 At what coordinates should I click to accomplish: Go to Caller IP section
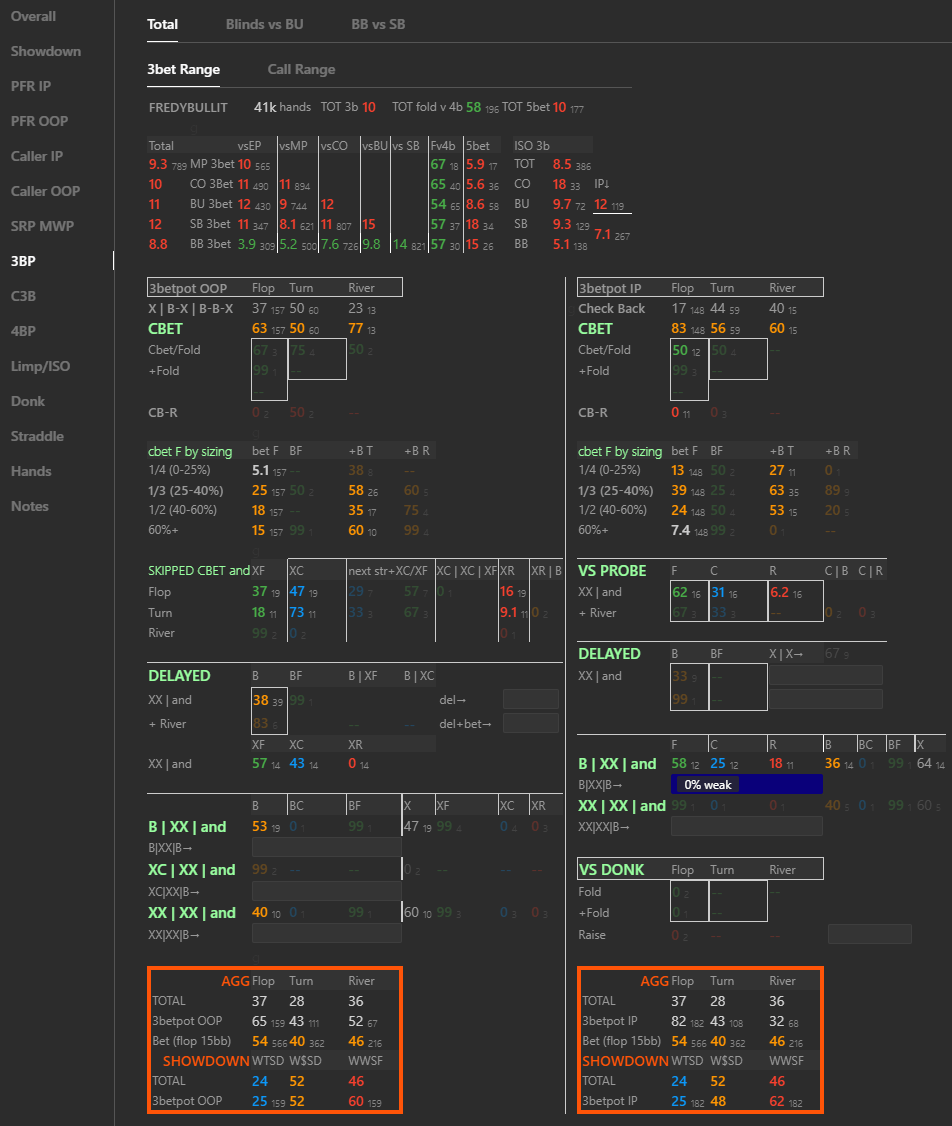[x=37, y=157]
